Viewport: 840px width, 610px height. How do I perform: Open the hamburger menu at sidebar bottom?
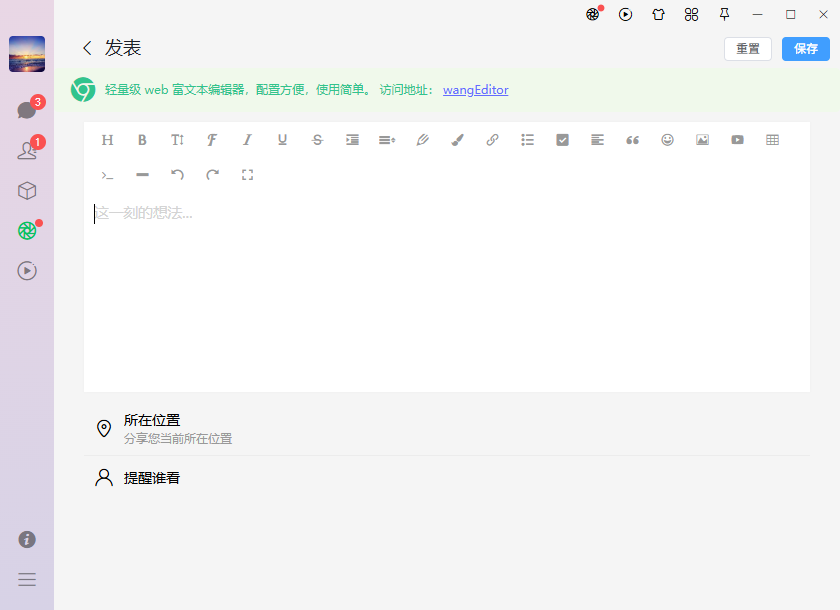click(27, 579)
